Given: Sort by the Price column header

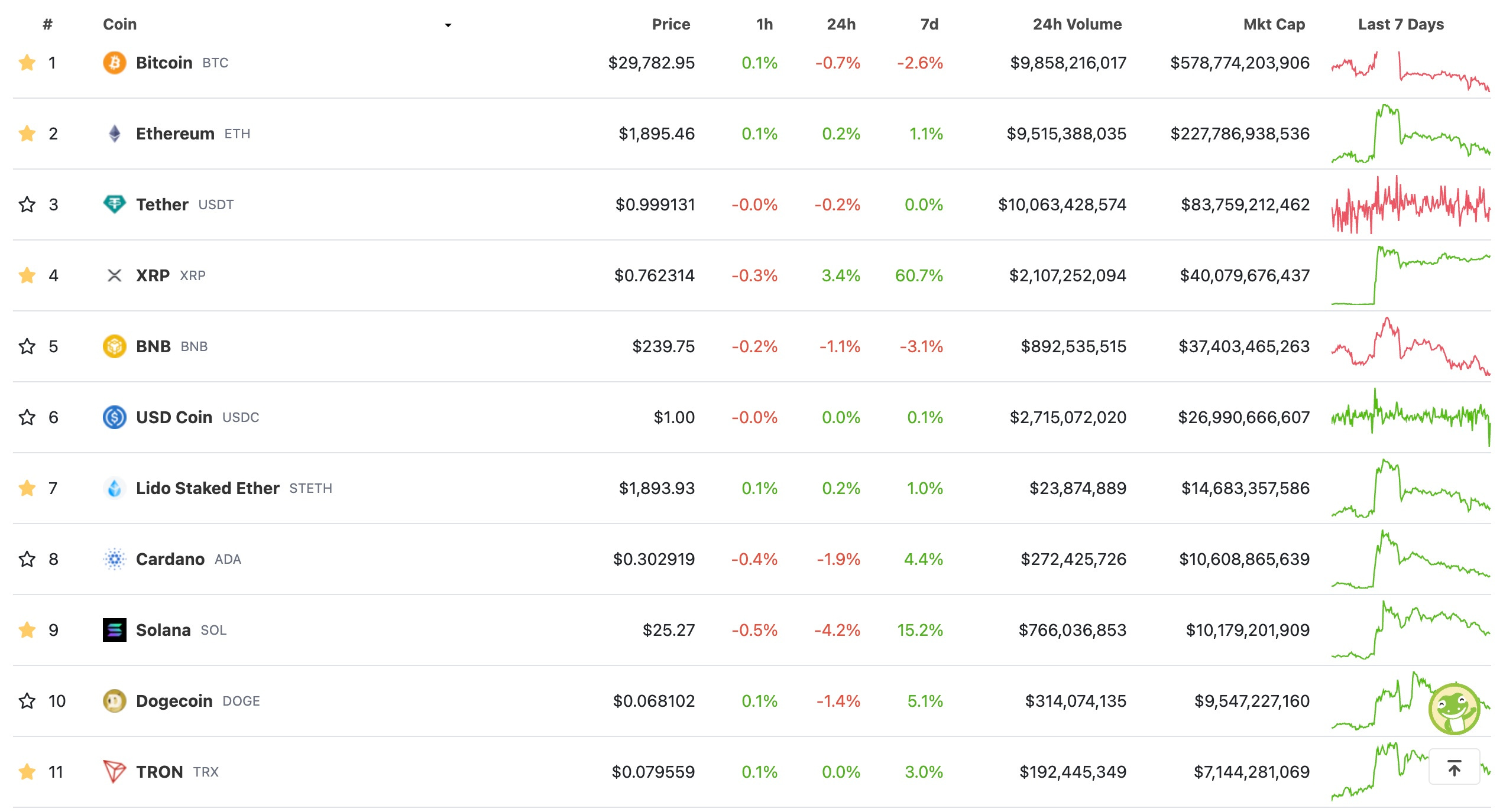Looking at the screenshot, I should (x=671, y=24).
